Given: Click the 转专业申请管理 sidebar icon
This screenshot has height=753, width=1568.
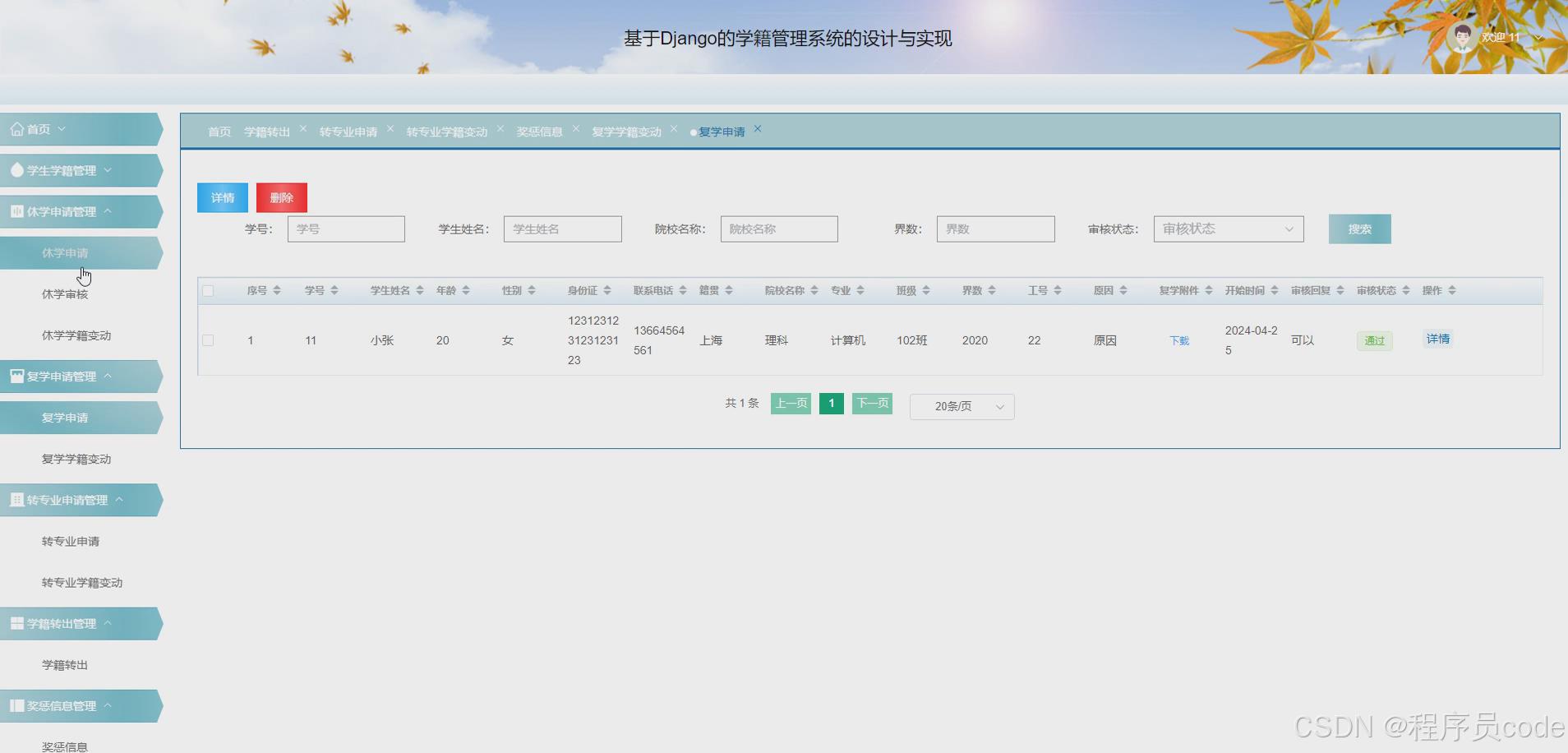Looking at the screenshot, I should 16,499.
